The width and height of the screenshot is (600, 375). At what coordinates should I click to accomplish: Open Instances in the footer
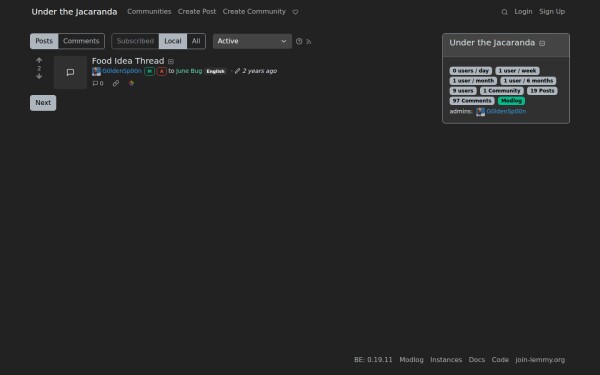click(446, 360)
